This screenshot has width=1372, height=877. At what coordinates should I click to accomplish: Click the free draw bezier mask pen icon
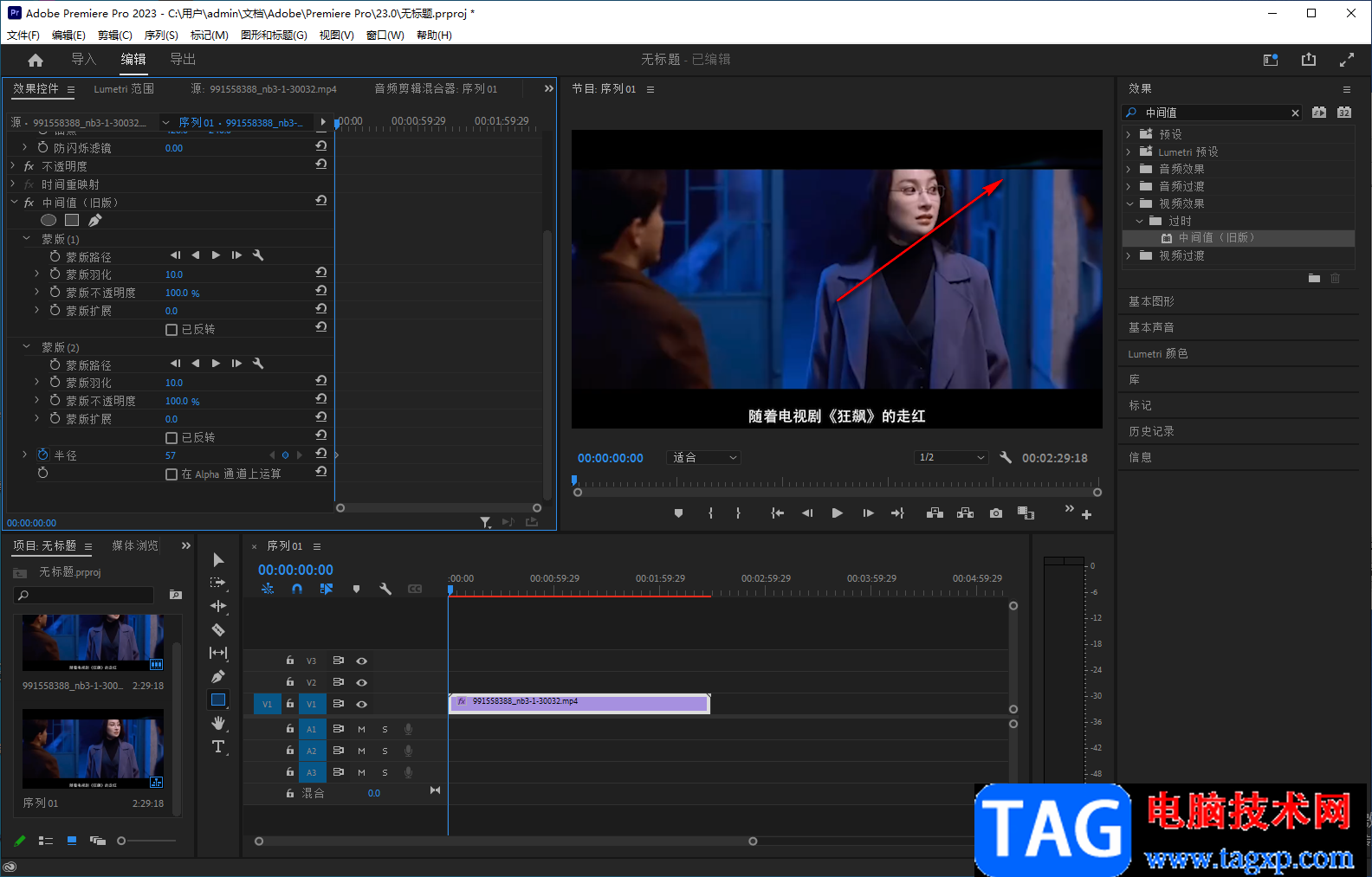coord(95,220)
